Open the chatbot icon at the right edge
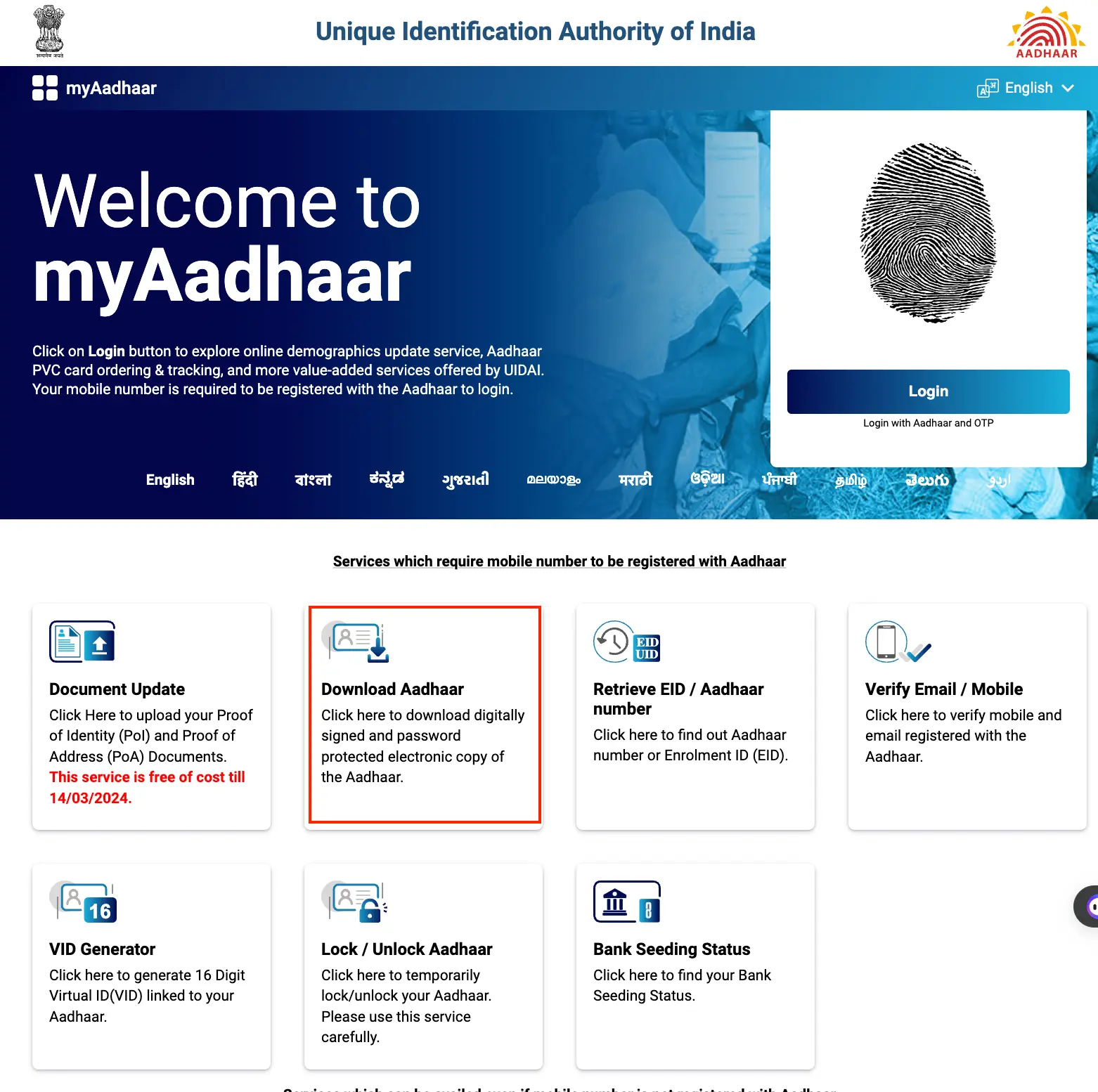The height and width of the screenshot is (1092, 1098). point(1087,906)
